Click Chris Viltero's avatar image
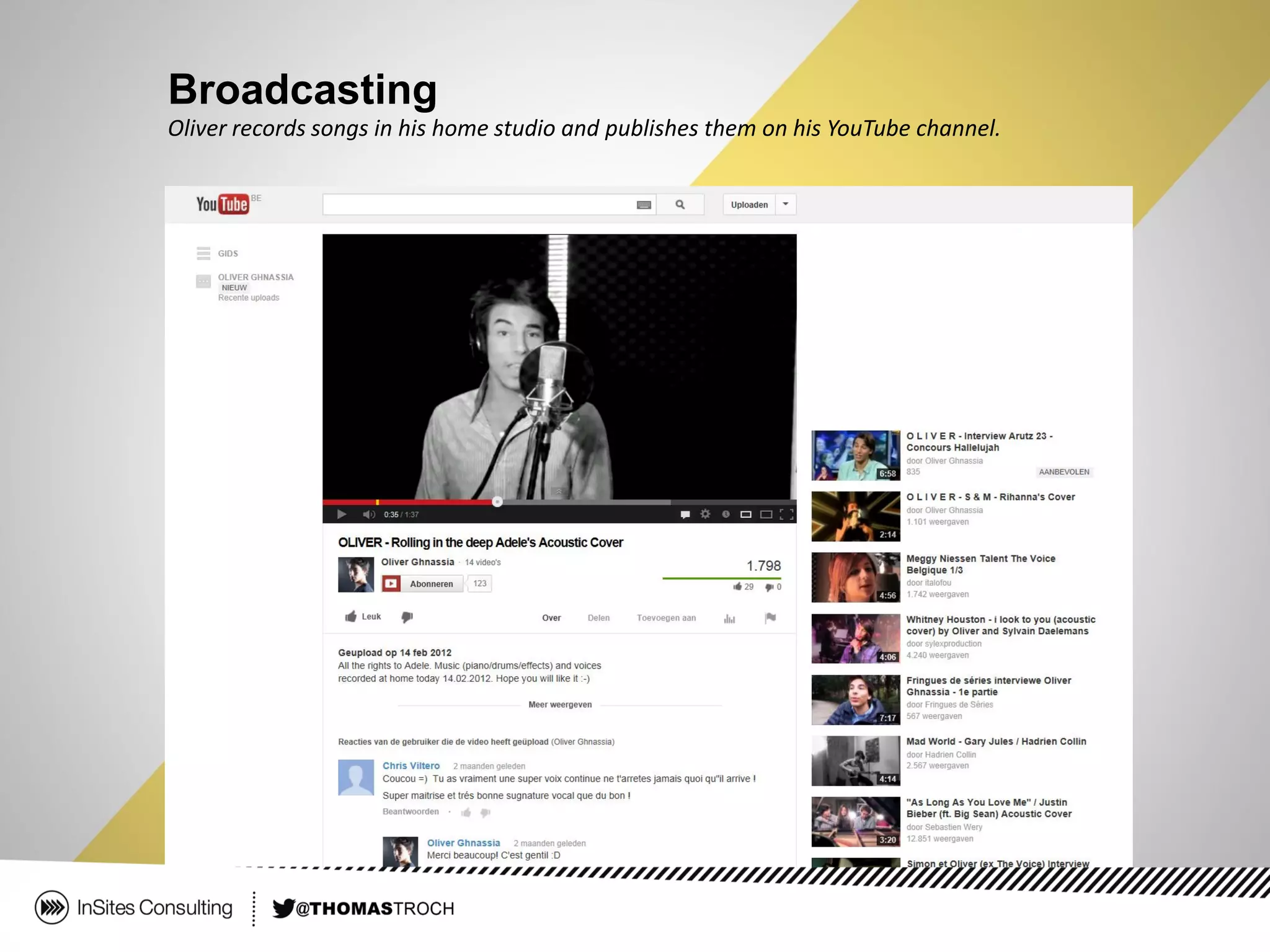 pyautogui.click(x=356, y=777)
